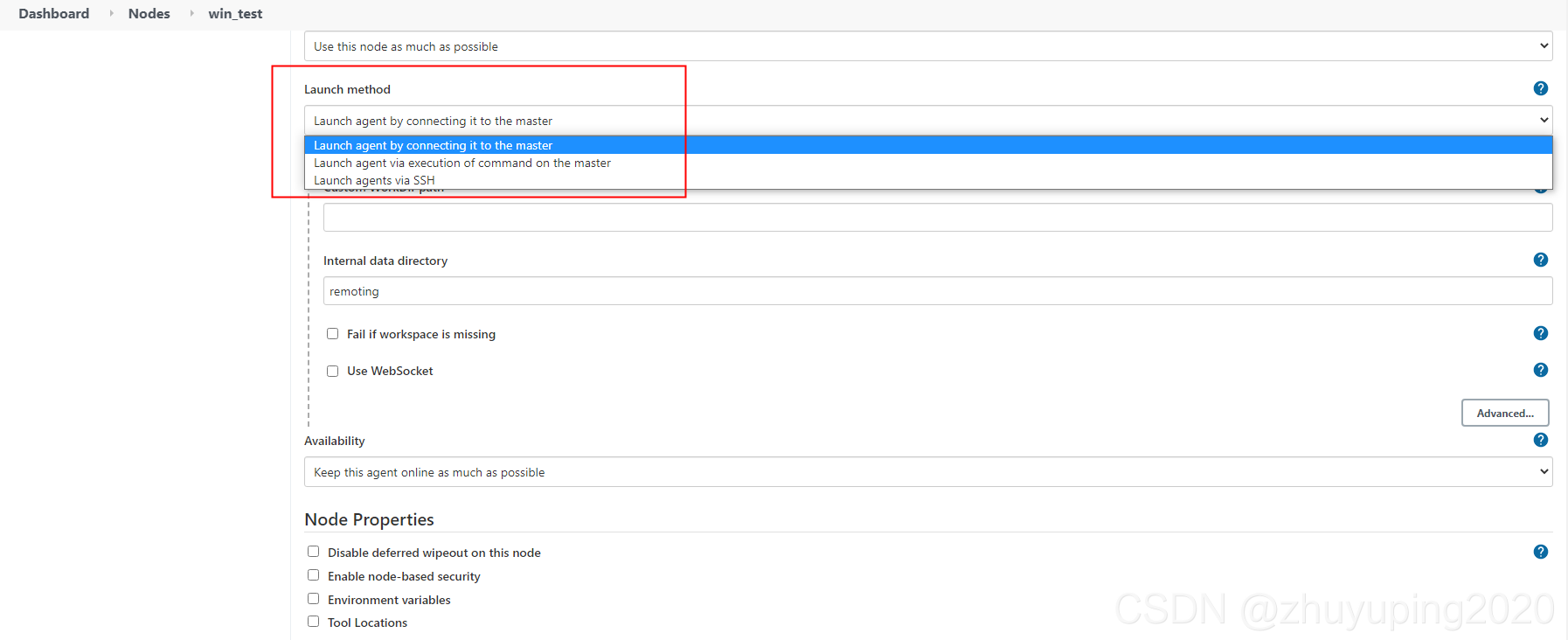Viewport: 1568px width, 640px height.
Task: Open help for Internal data directory
Action: coord(1540,260)
